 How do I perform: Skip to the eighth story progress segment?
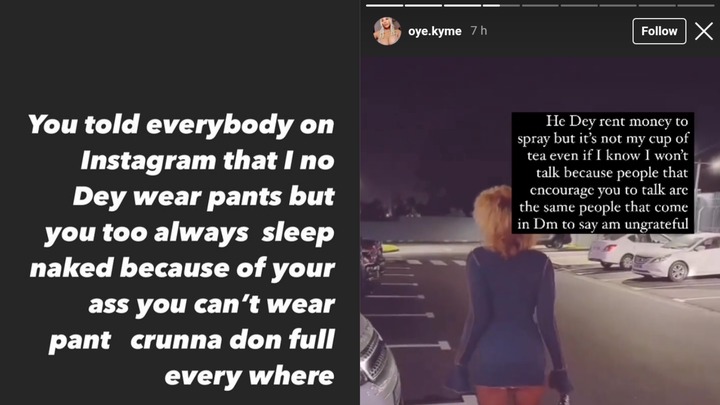pos(657,6)
